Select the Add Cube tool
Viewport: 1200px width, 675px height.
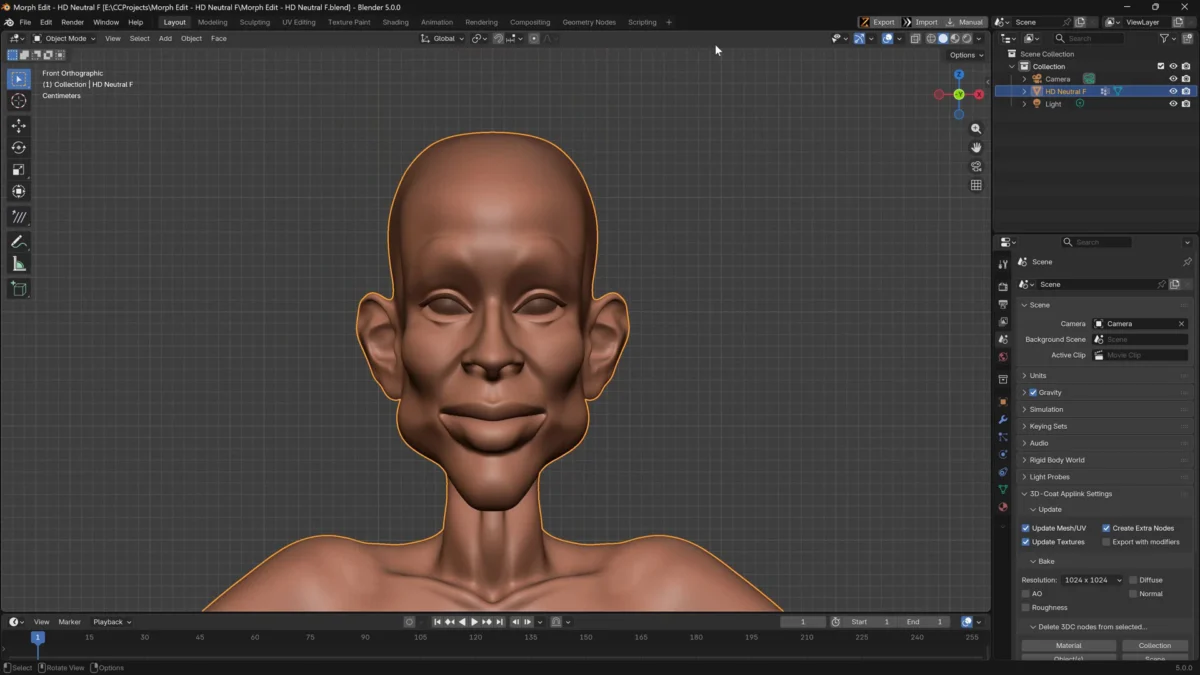pyautogui.click(x=19, y=289)
